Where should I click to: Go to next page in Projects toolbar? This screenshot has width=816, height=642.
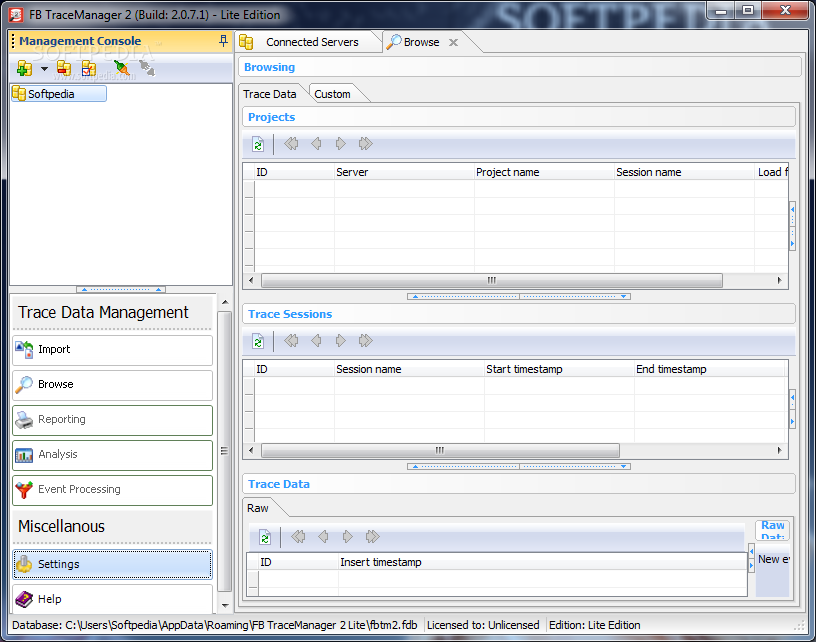341,144
